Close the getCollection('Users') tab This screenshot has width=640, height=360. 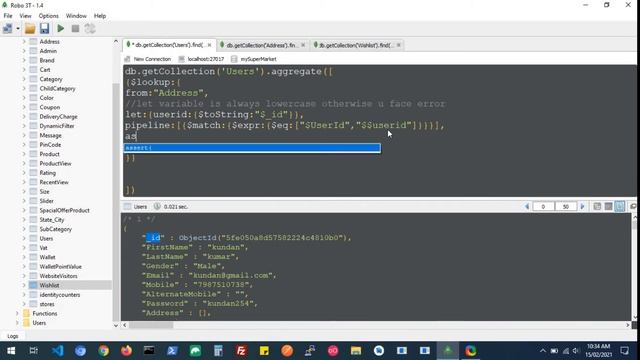click(209, 45)
